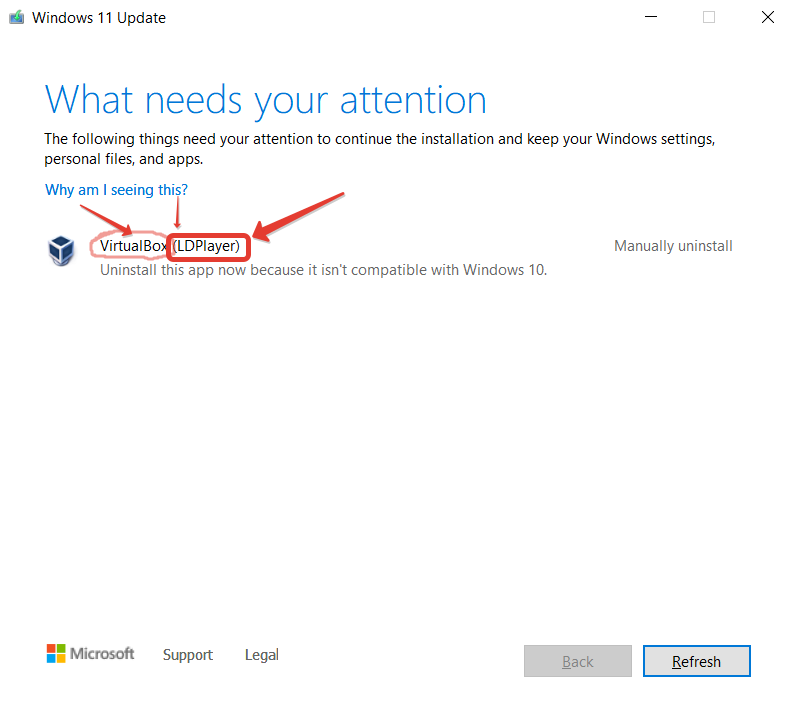Click the Back button
Screen dimensions: 795x702
click(x=577, y=661)
